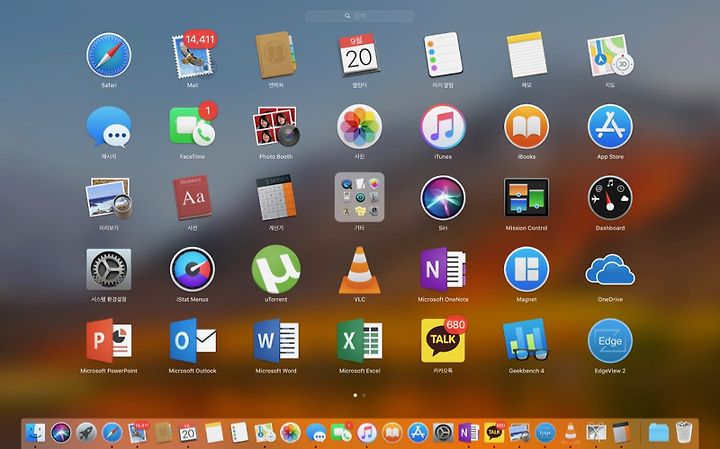Open Mission Control
Screen dimensions: 720x449
526,197
